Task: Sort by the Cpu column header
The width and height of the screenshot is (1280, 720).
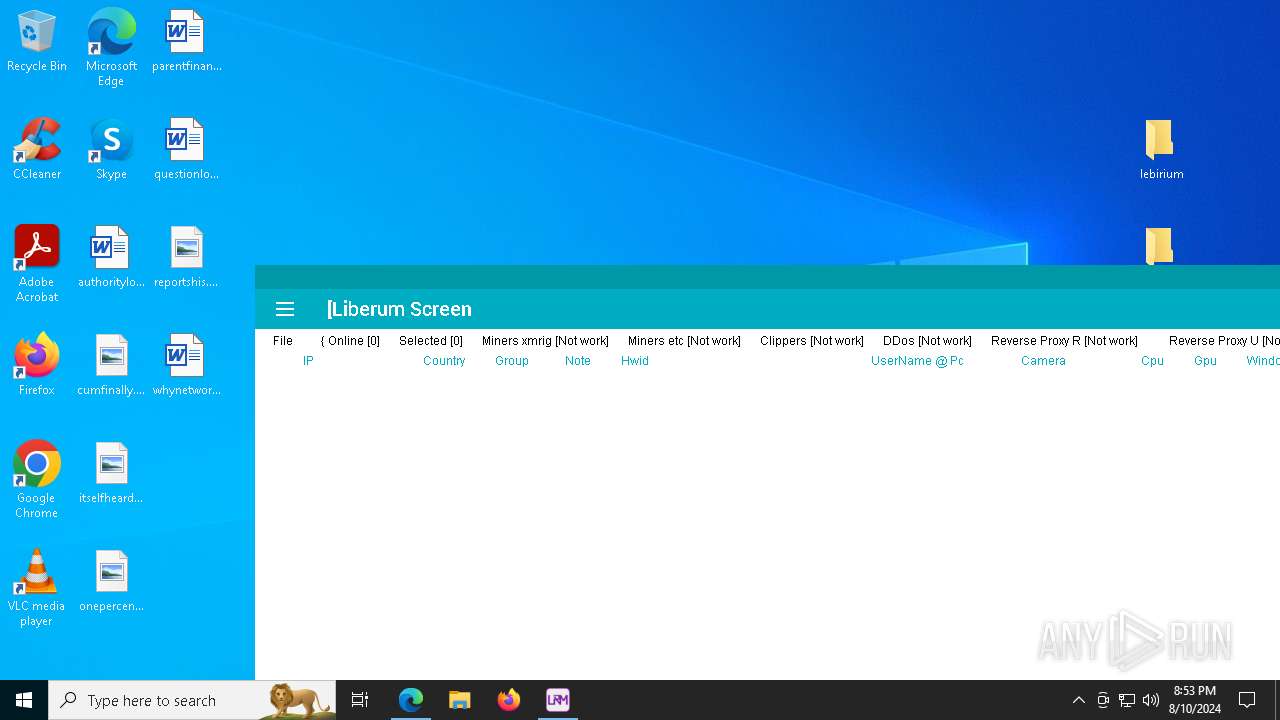Action: pyautogui.click(x=1152, y=361)
